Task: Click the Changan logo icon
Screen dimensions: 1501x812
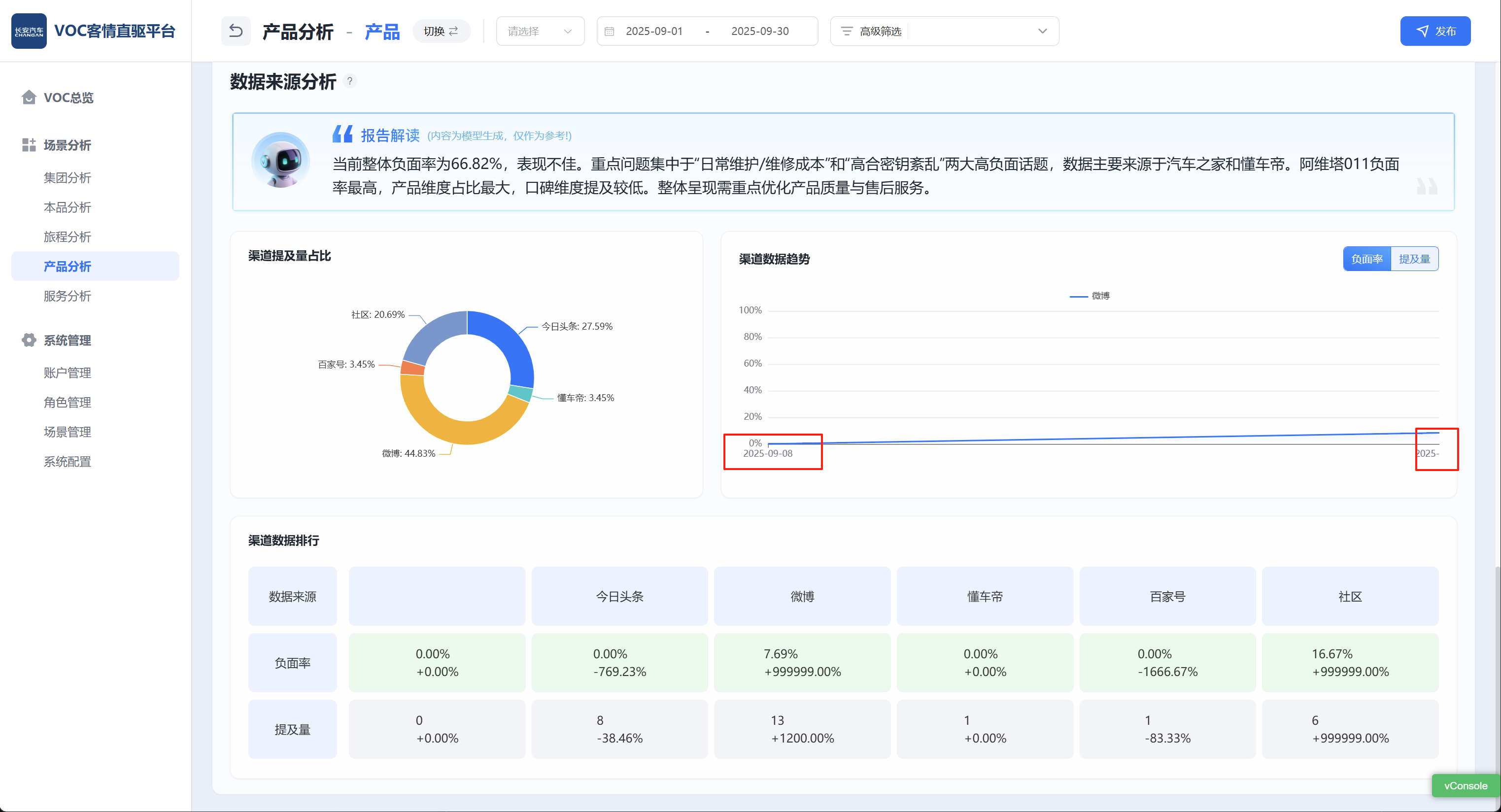Action: tap(29, 31)
